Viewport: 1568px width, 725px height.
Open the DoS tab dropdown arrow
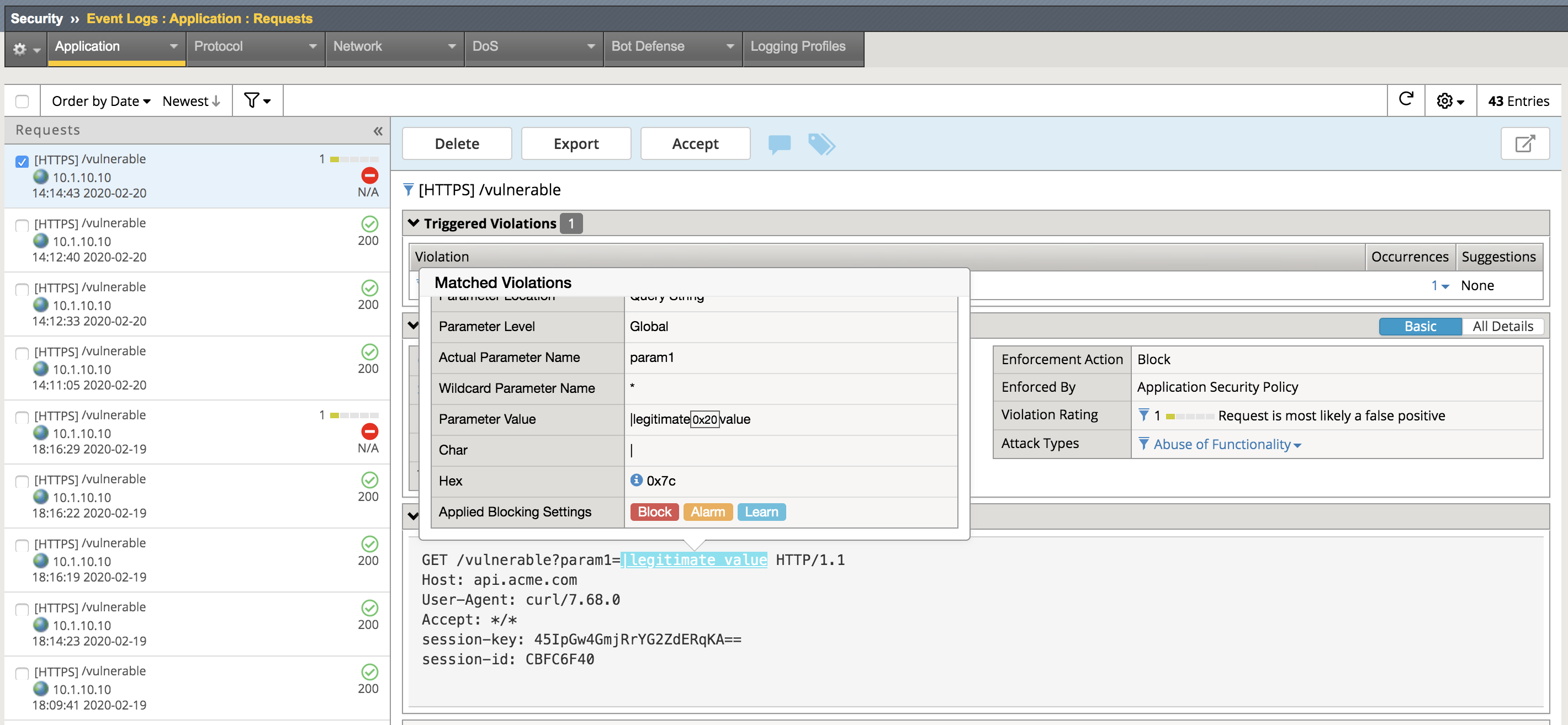(x=590, y=47)
